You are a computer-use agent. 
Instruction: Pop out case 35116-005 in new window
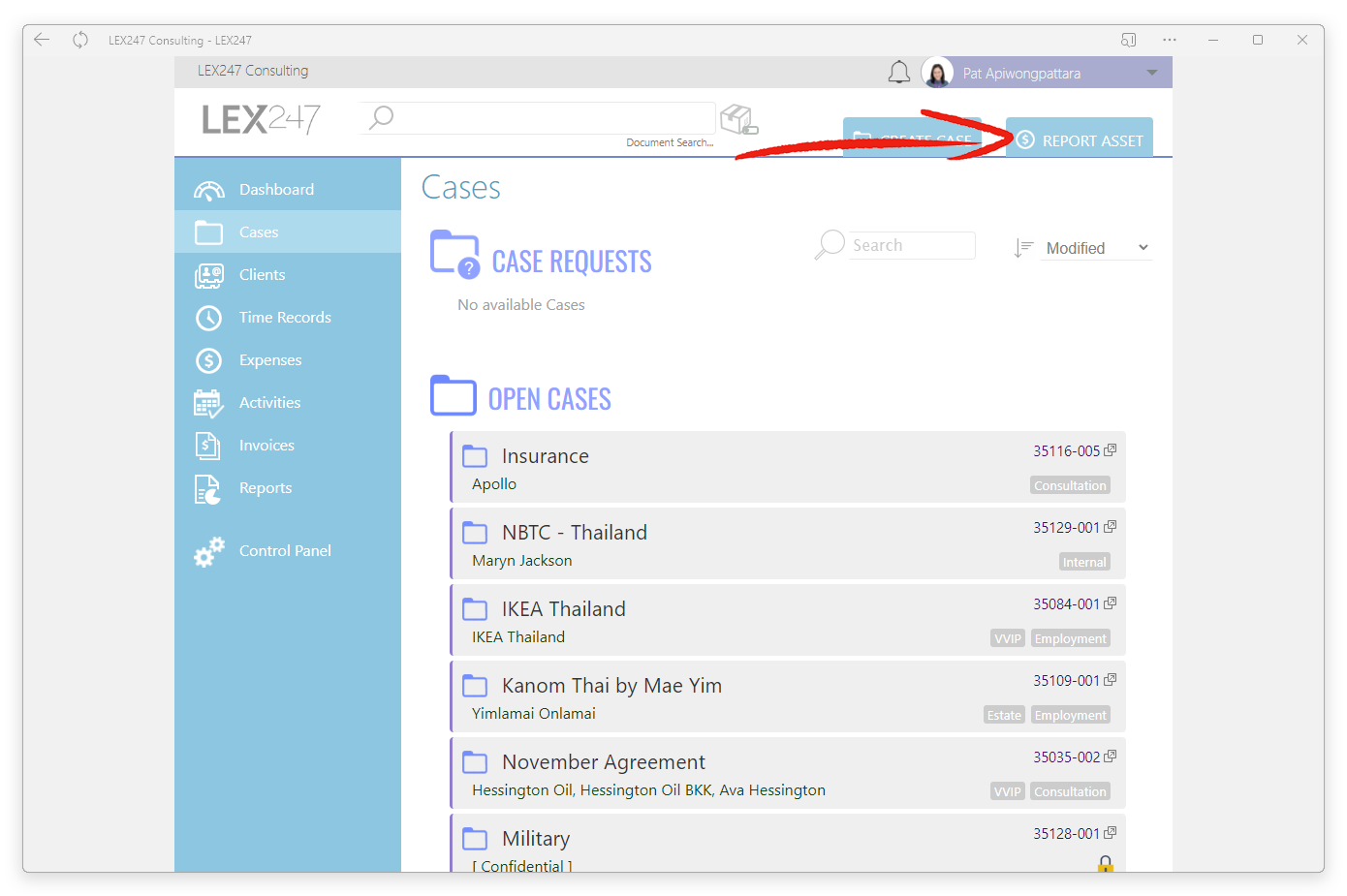pyautogui.click(x=1111, y=450)
